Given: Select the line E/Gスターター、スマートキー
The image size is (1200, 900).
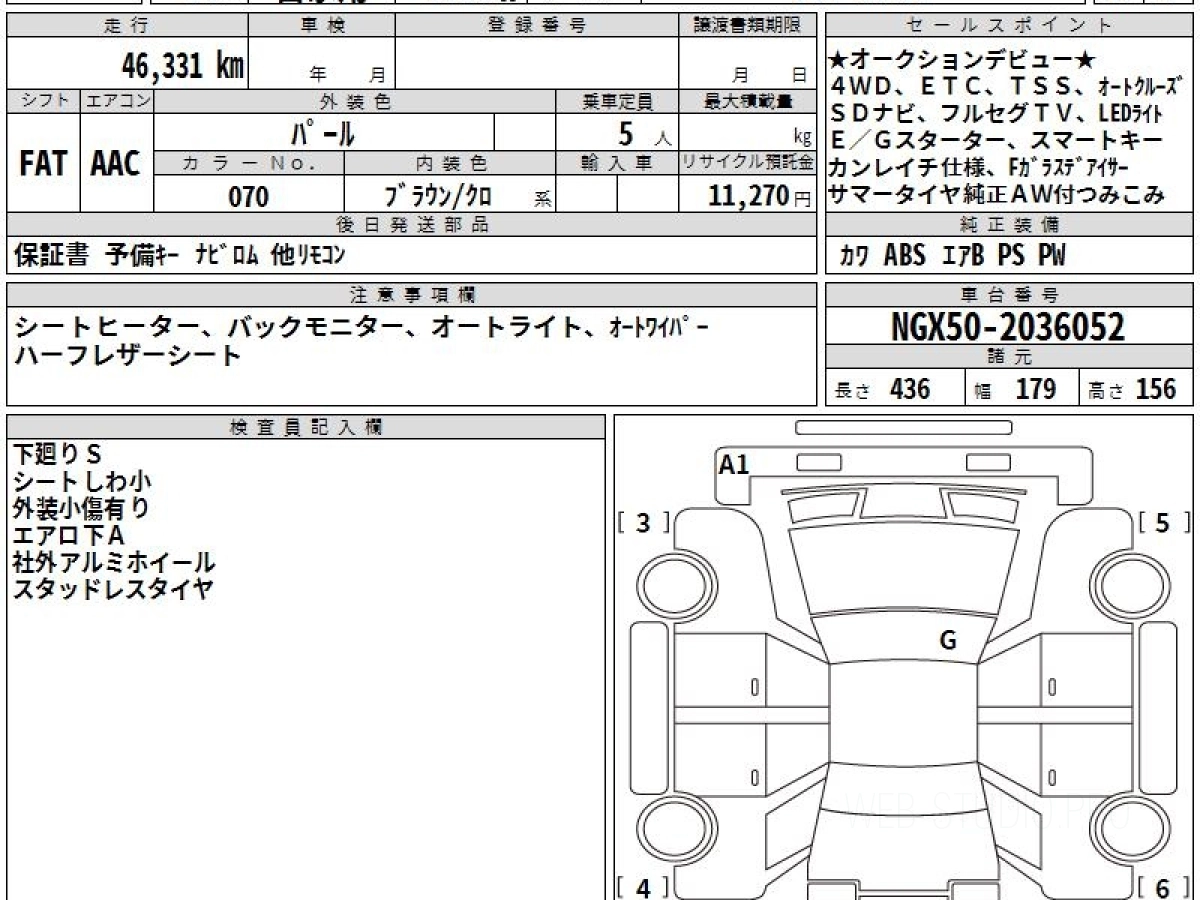Looking at the screenshot, I should (996, 140).
